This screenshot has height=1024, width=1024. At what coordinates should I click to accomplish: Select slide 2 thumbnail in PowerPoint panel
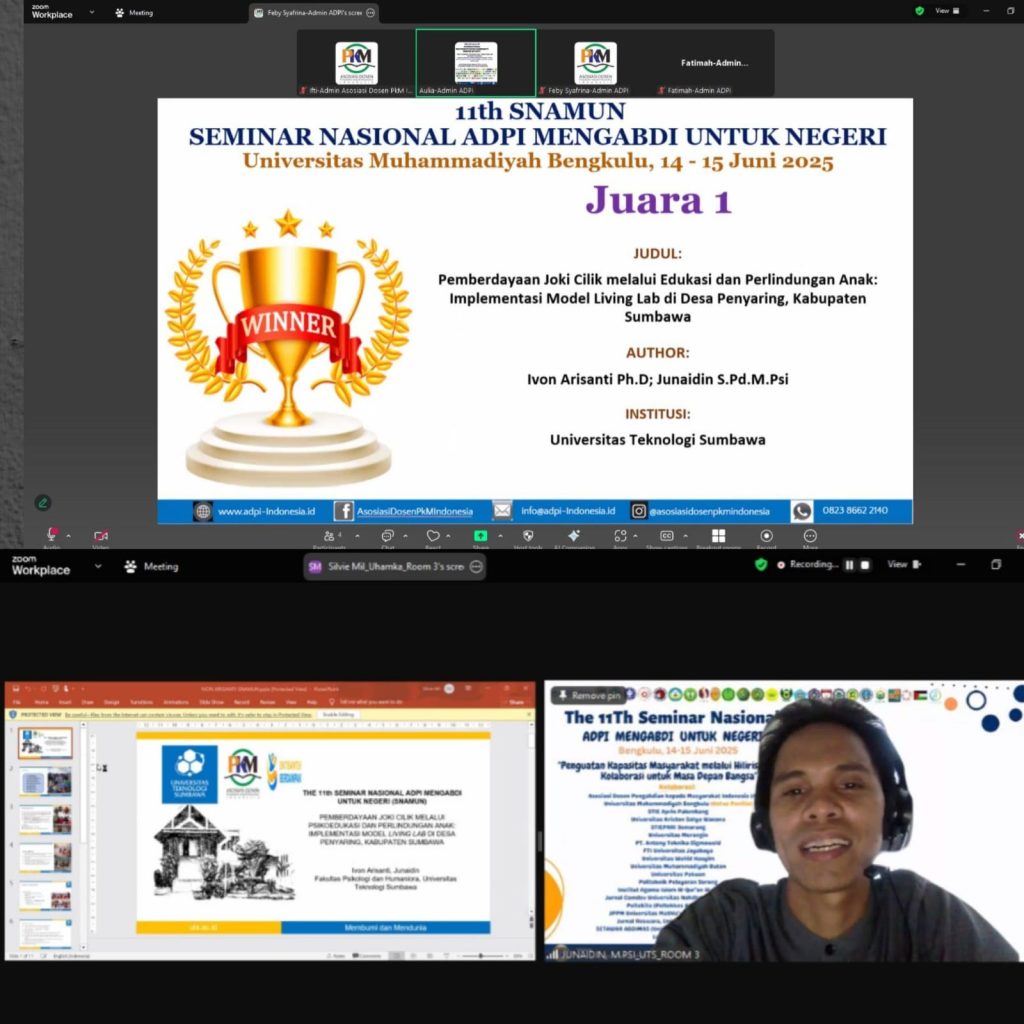pos(45,781)
